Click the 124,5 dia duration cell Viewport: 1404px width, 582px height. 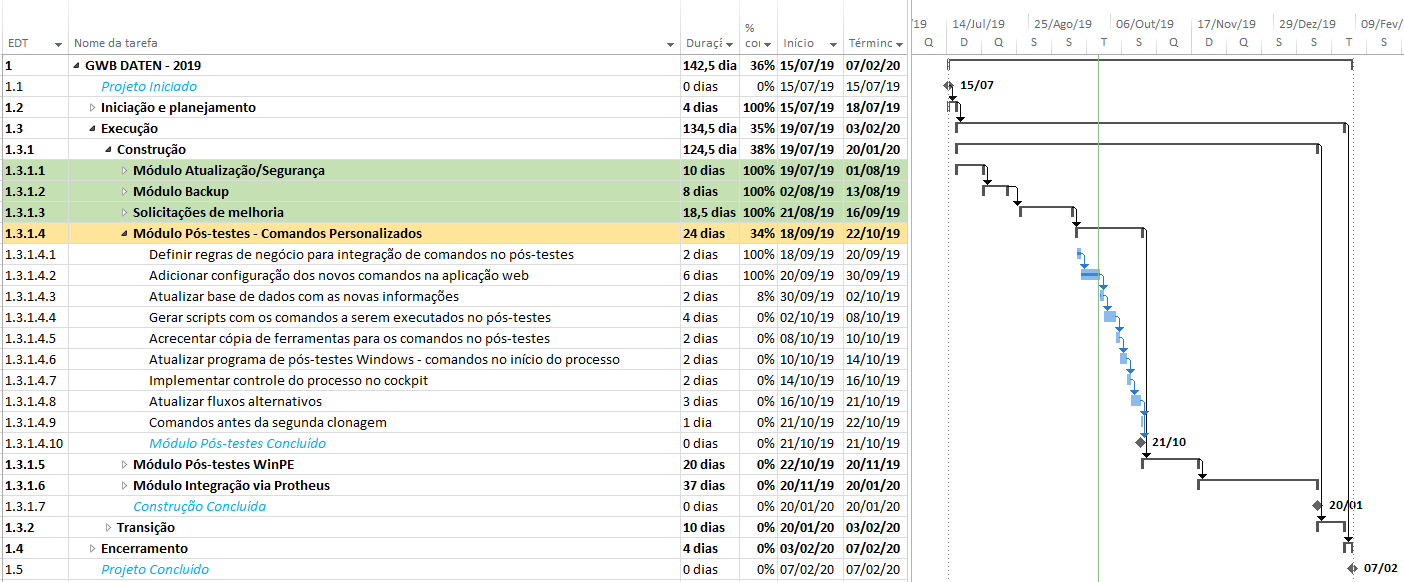(x=710, y=150)
